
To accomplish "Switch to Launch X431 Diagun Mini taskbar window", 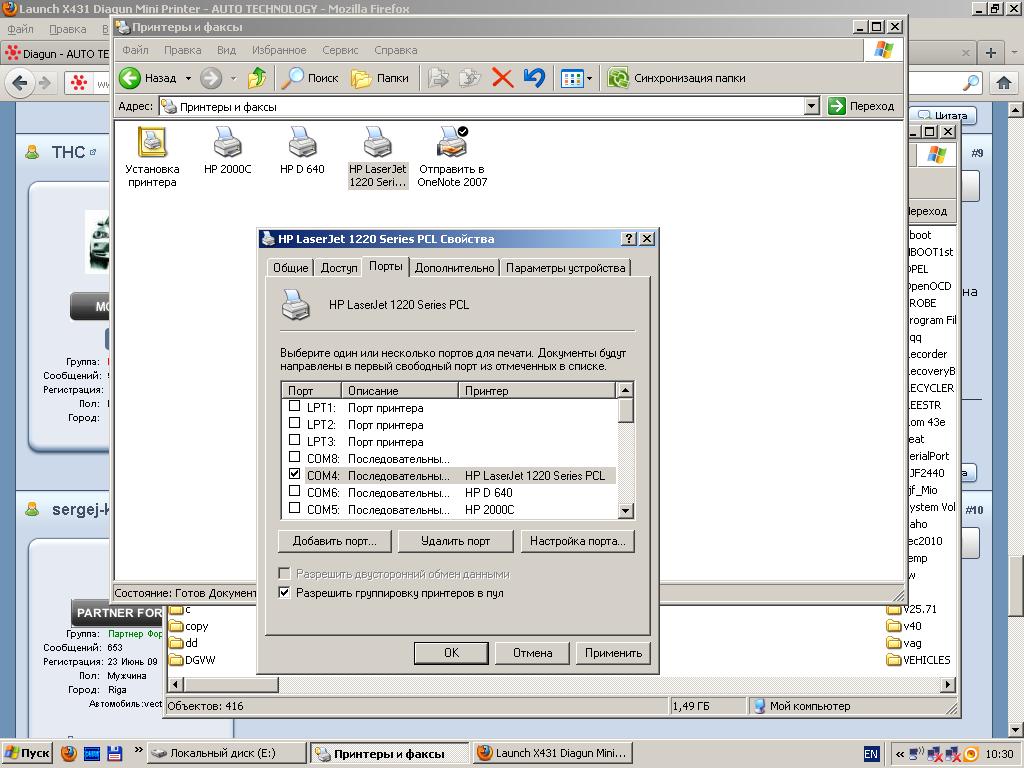I will [x=552, y=754].
